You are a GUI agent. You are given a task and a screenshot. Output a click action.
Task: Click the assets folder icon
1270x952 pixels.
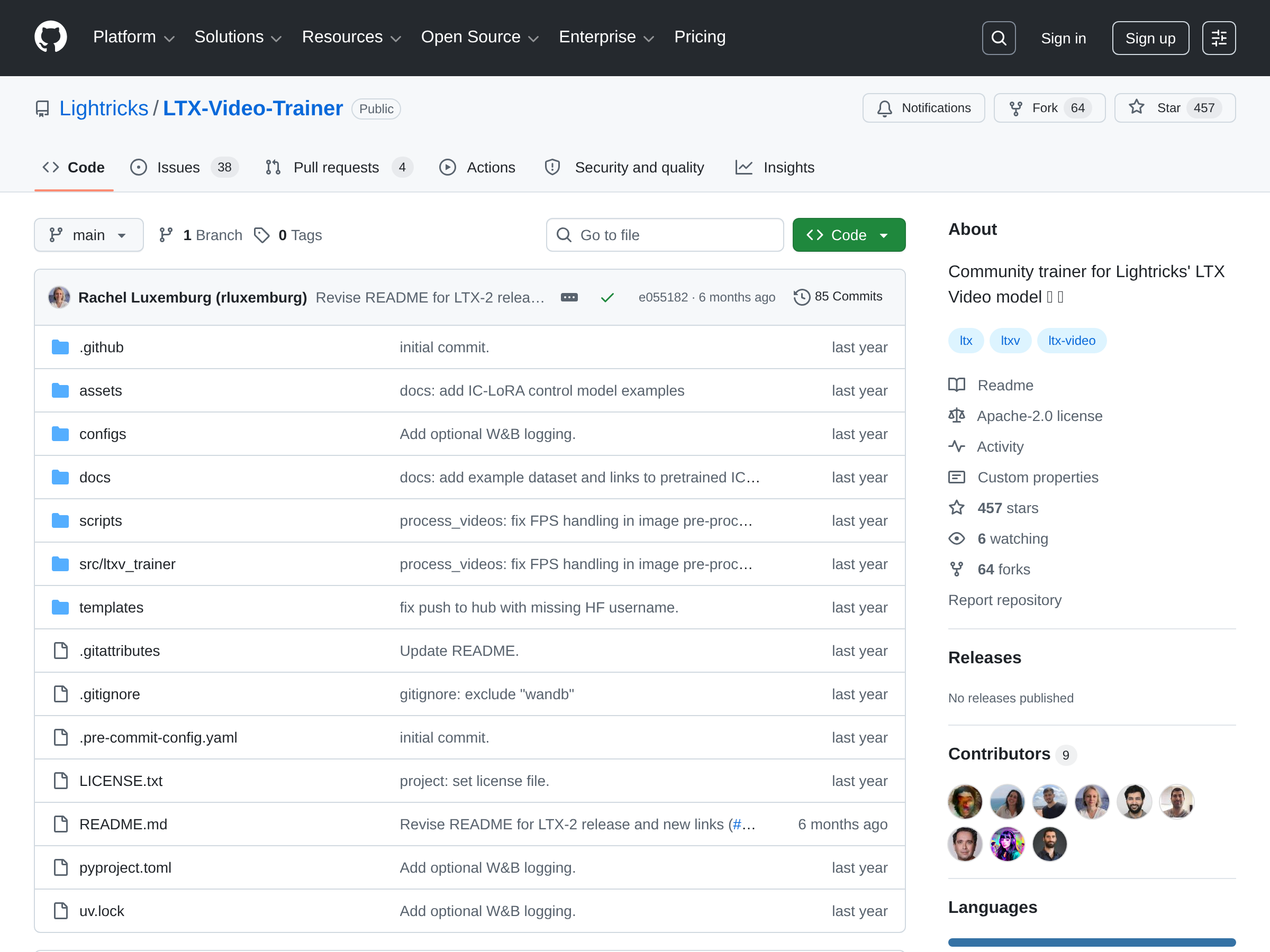click(x=60, y=391)
